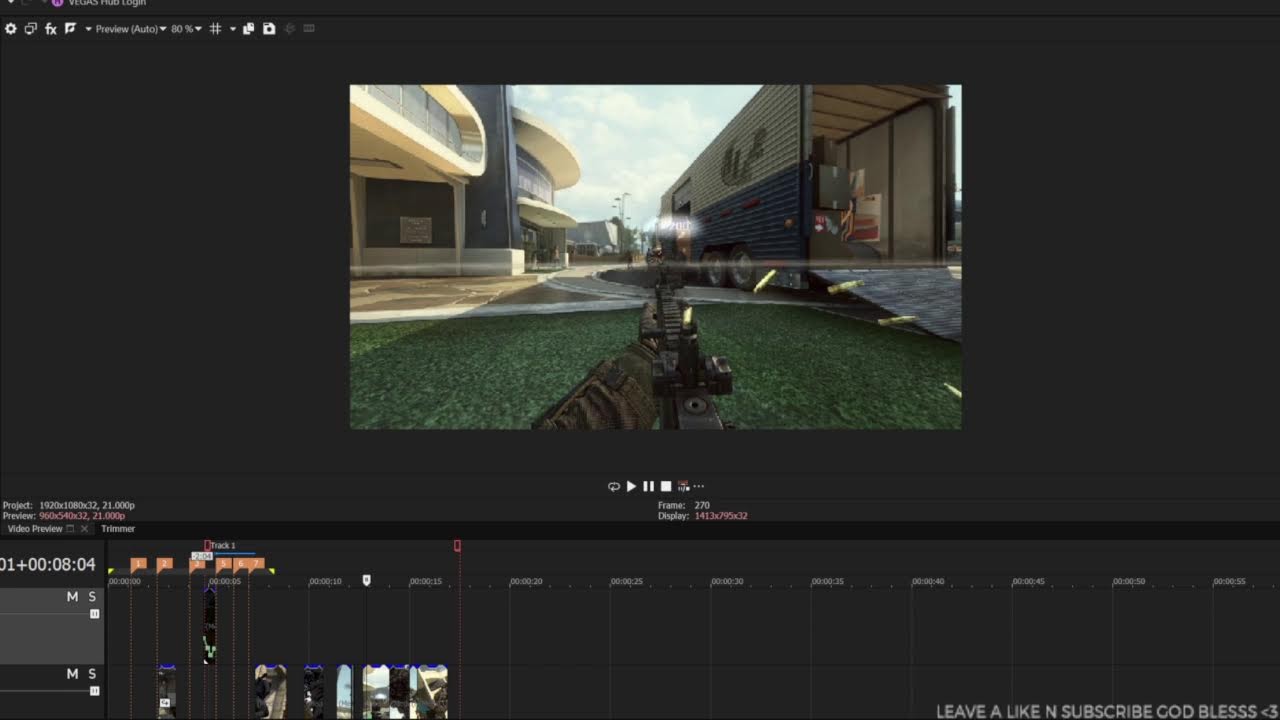Close the Video Preview tab
Screen dimensions: 1280x720
(84, 529)
